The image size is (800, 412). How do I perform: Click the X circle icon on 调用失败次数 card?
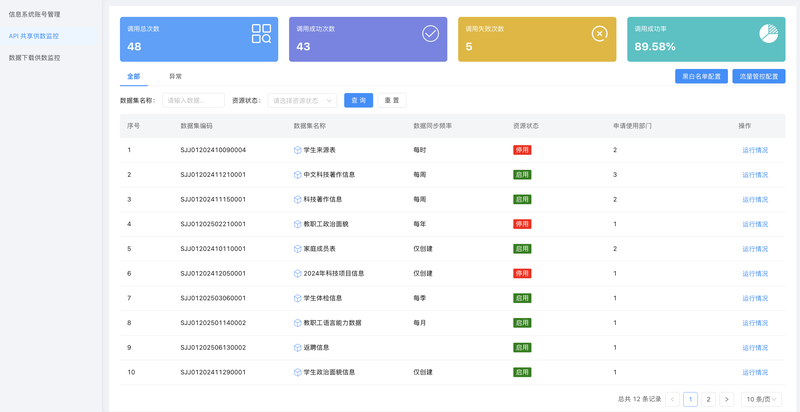click(599, 34)
